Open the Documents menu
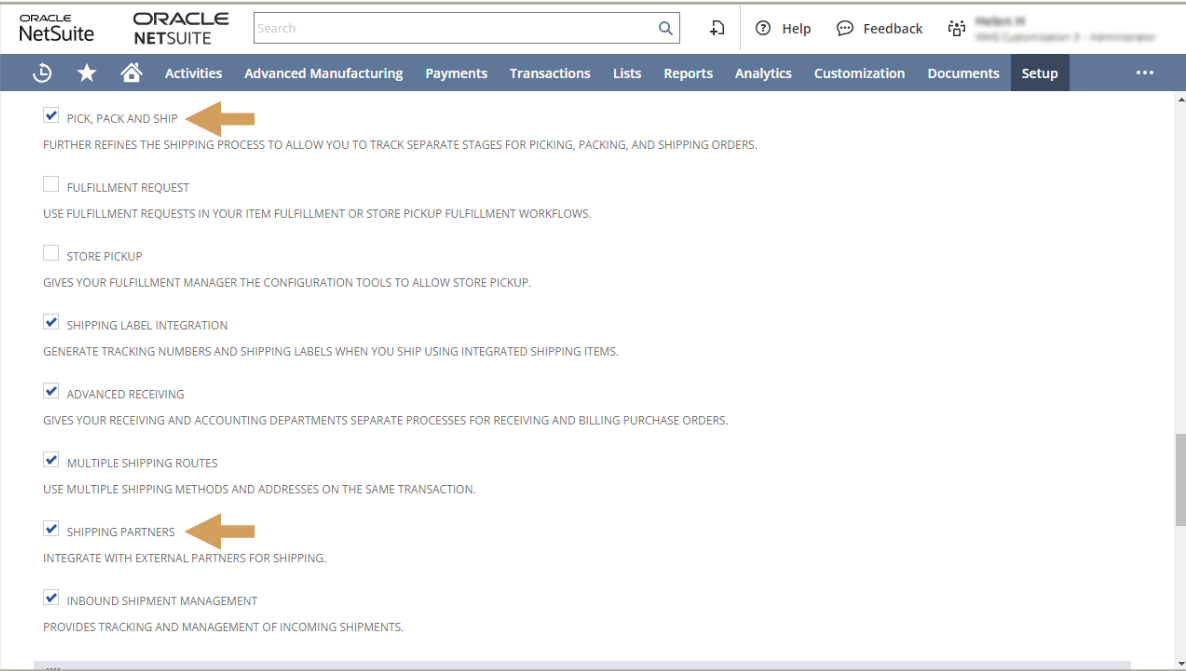1186x671 pixels. point(964,73)
